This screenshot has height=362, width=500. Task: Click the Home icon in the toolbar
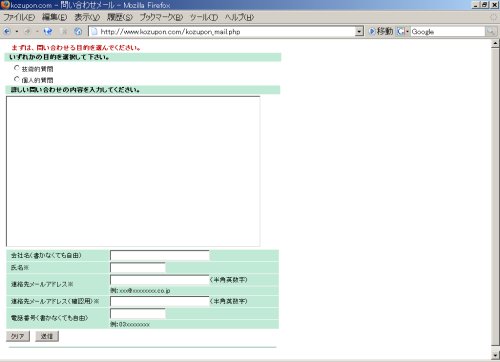click(x=78, y=32)
